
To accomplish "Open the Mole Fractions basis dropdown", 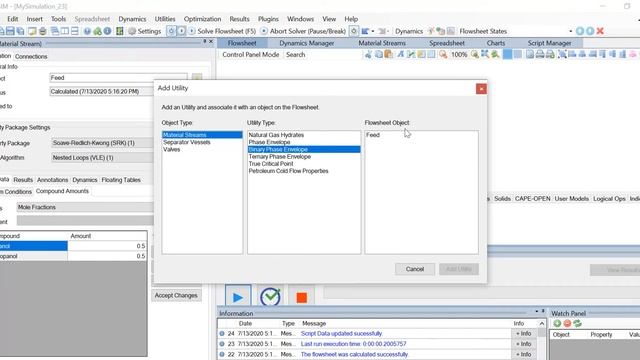I will pyautogui.click(x=85, y=207).
